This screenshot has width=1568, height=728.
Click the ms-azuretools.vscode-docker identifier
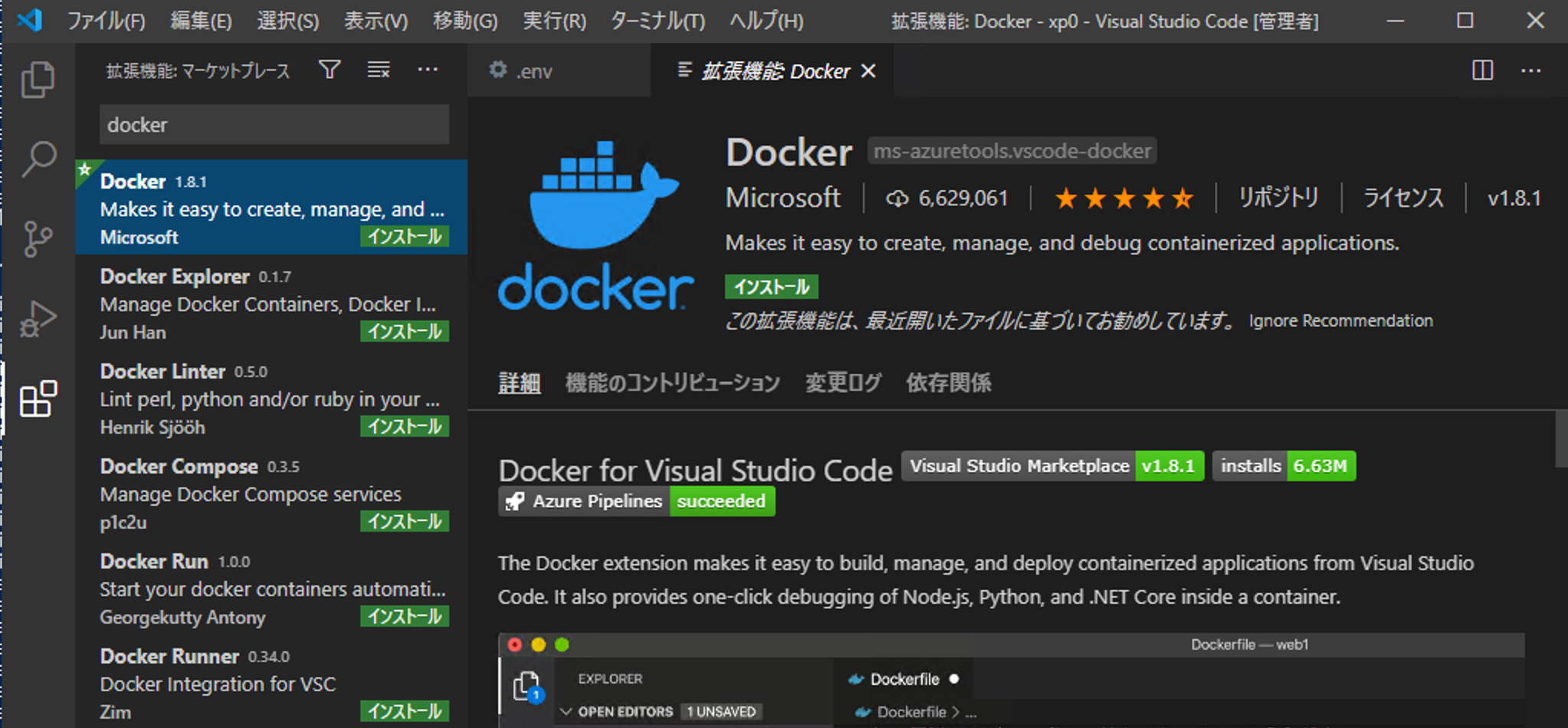pos(1012,151)
